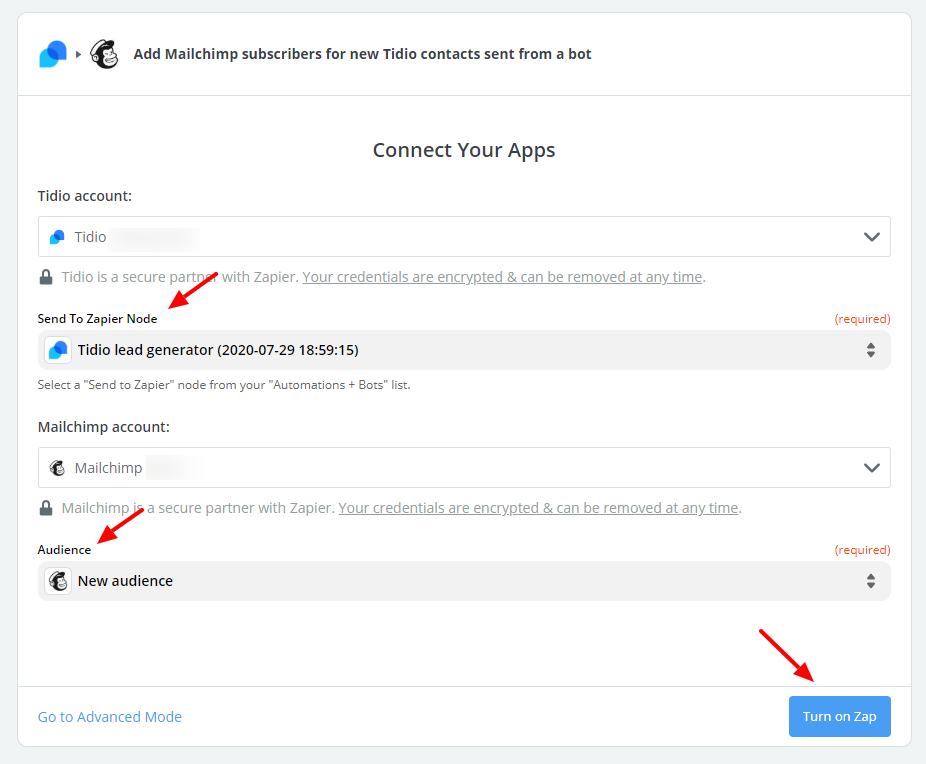Click the Tidio logo in the header

click(x=53, y=54)
